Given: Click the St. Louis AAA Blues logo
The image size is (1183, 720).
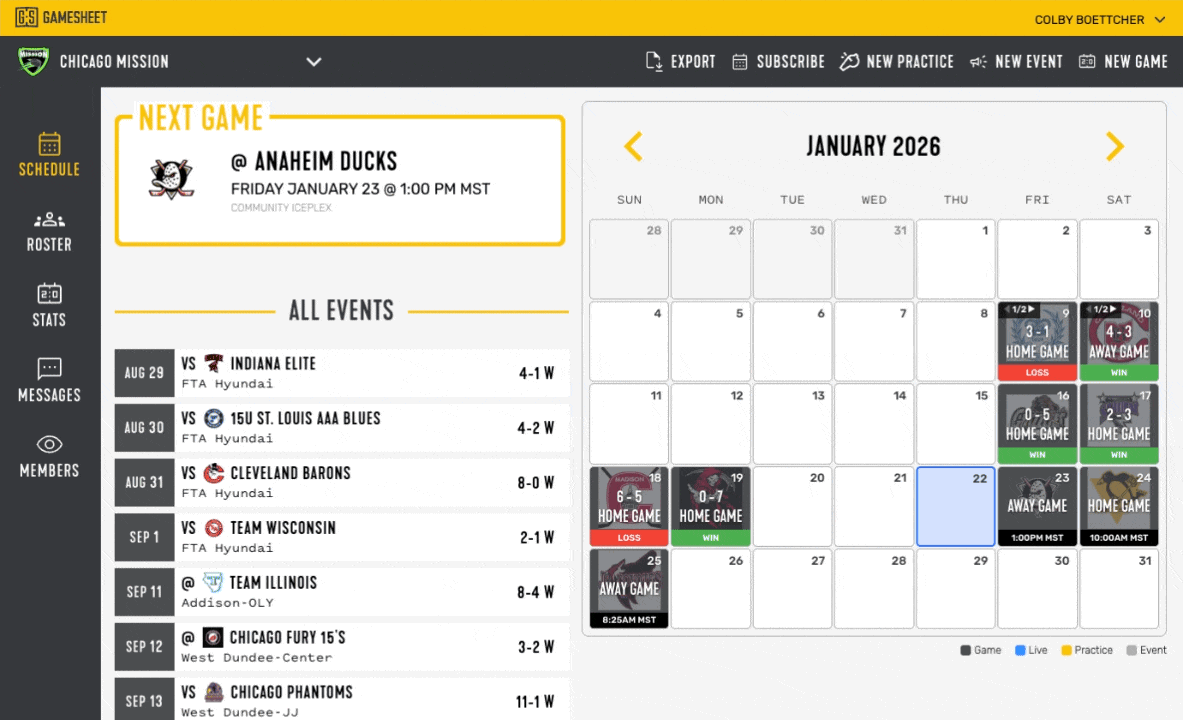Looking at the screenshot, I should tap(214, 418).
